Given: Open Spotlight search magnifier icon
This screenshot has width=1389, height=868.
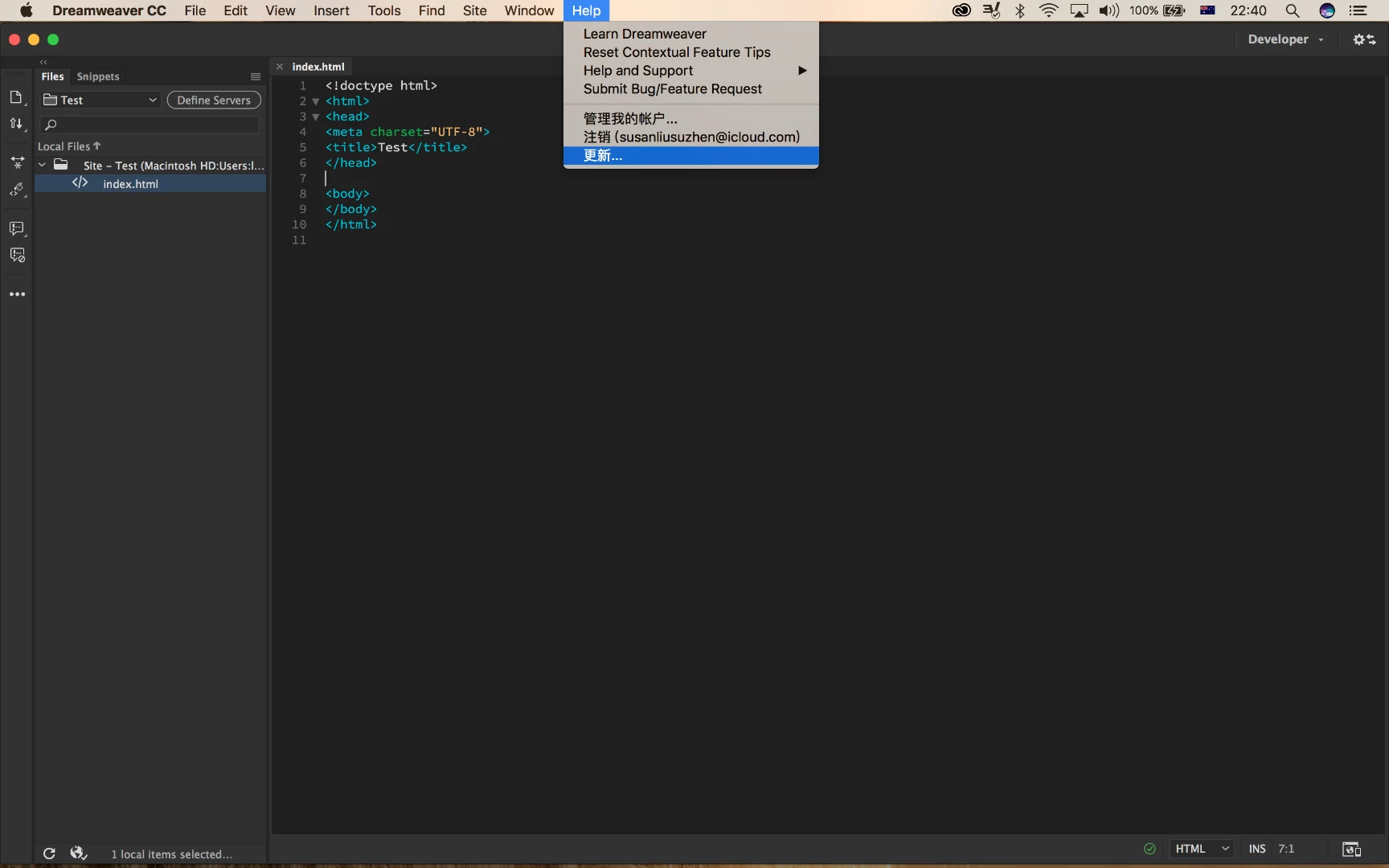Looking at the screenshot, I should (1293, 10).
